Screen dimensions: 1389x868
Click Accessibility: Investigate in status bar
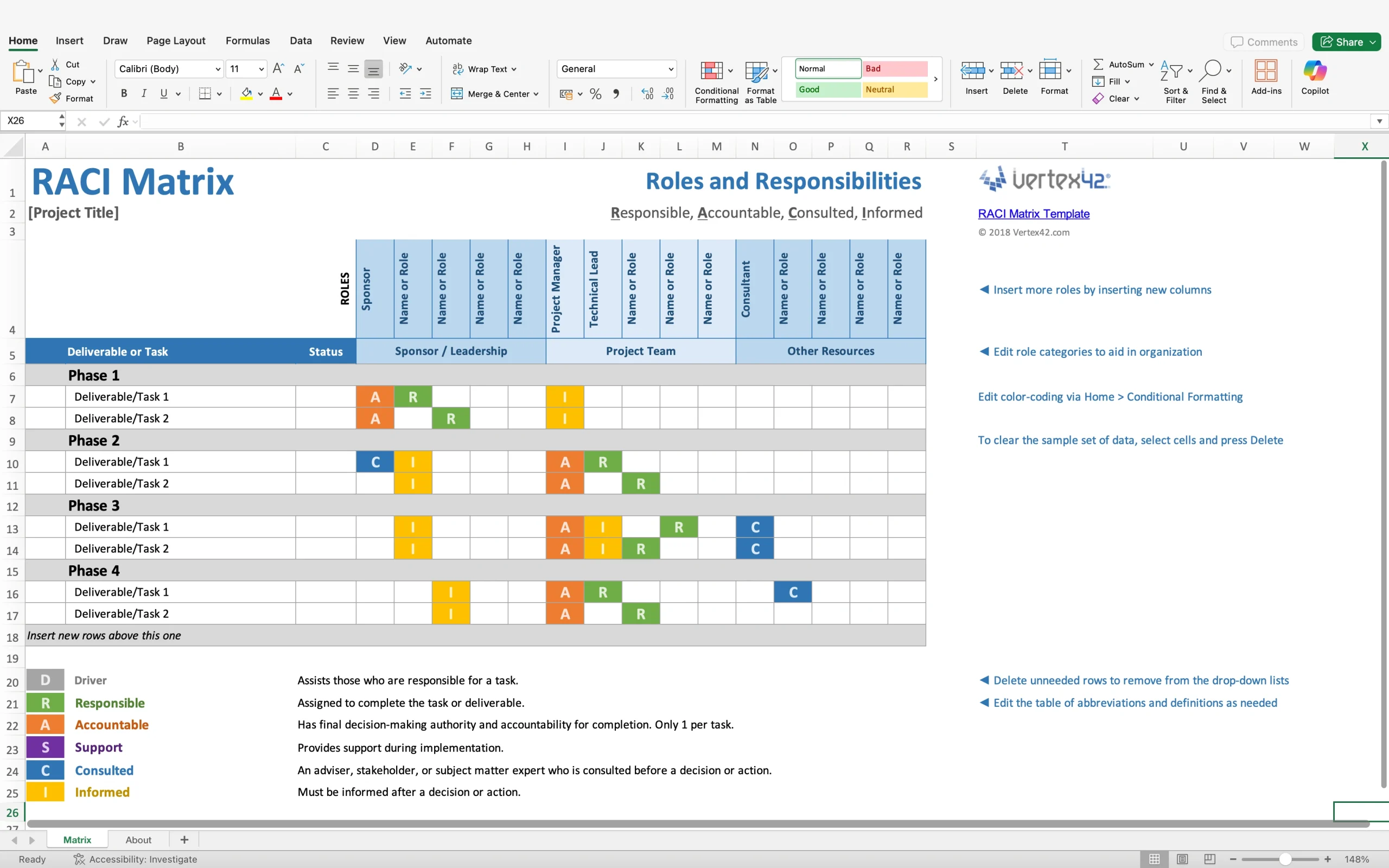click(136, 859)
